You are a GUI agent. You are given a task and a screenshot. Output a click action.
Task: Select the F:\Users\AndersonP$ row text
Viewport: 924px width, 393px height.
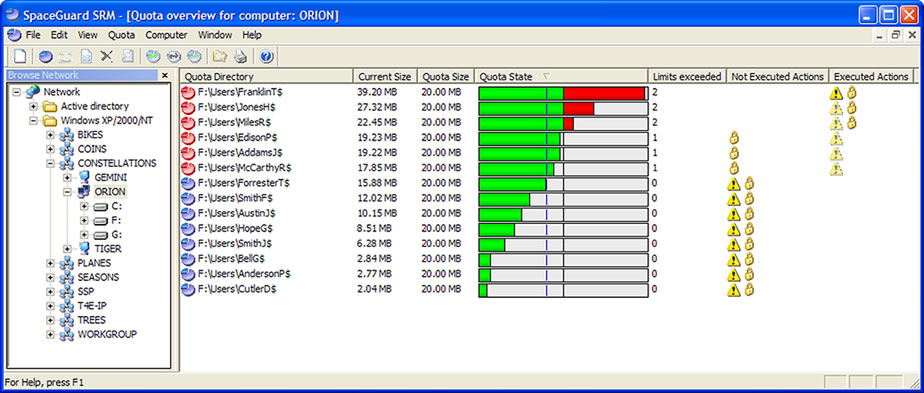(244, 274)
